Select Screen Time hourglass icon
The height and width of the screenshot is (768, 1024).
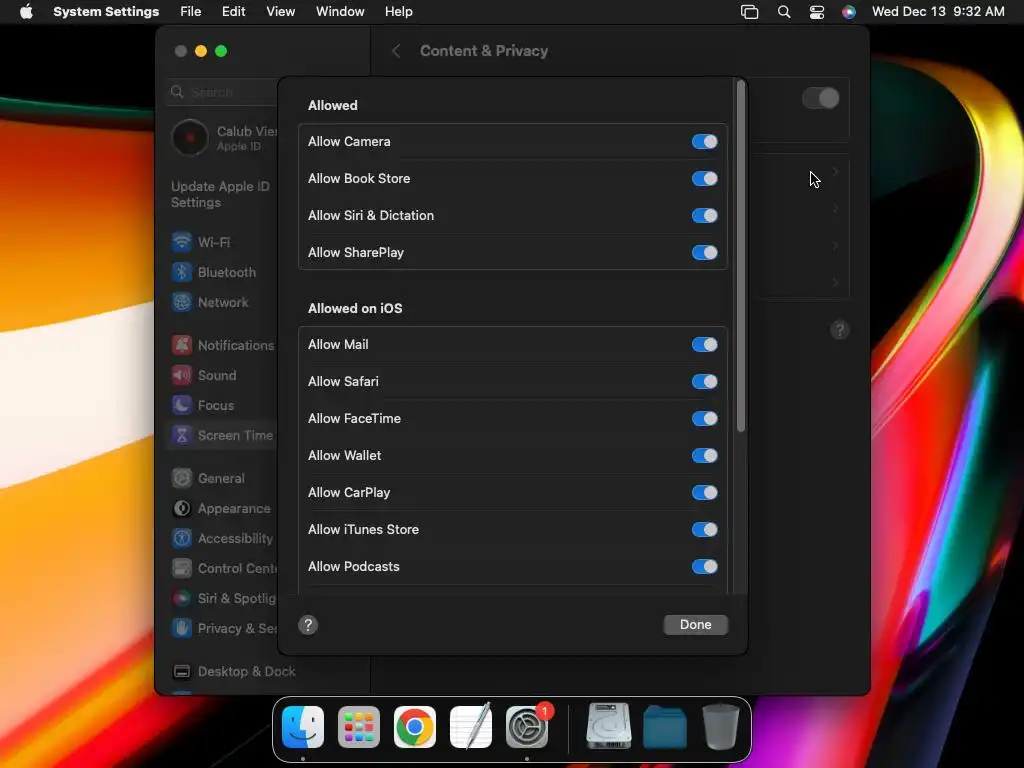point(182,435)
